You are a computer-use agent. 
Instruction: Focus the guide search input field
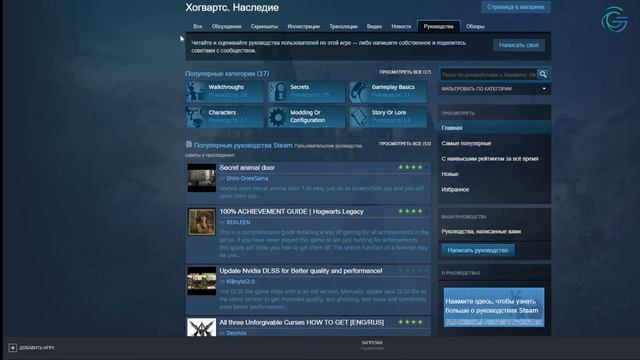(x=489, y=75)
